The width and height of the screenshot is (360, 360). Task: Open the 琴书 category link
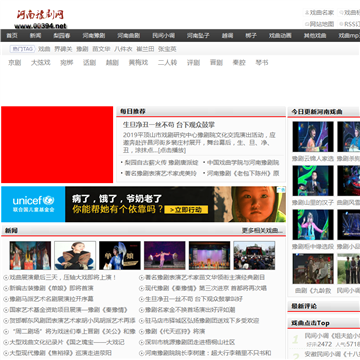coord(262,63)
